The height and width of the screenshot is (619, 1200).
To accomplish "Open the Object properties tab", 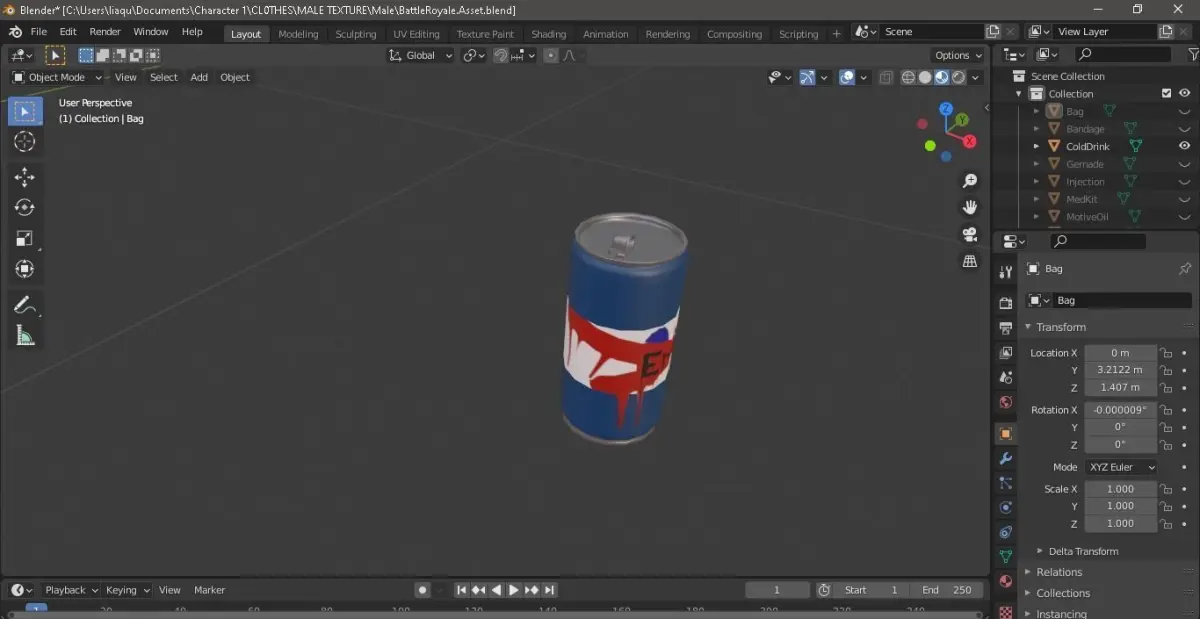I will (x=1006, y=434).
